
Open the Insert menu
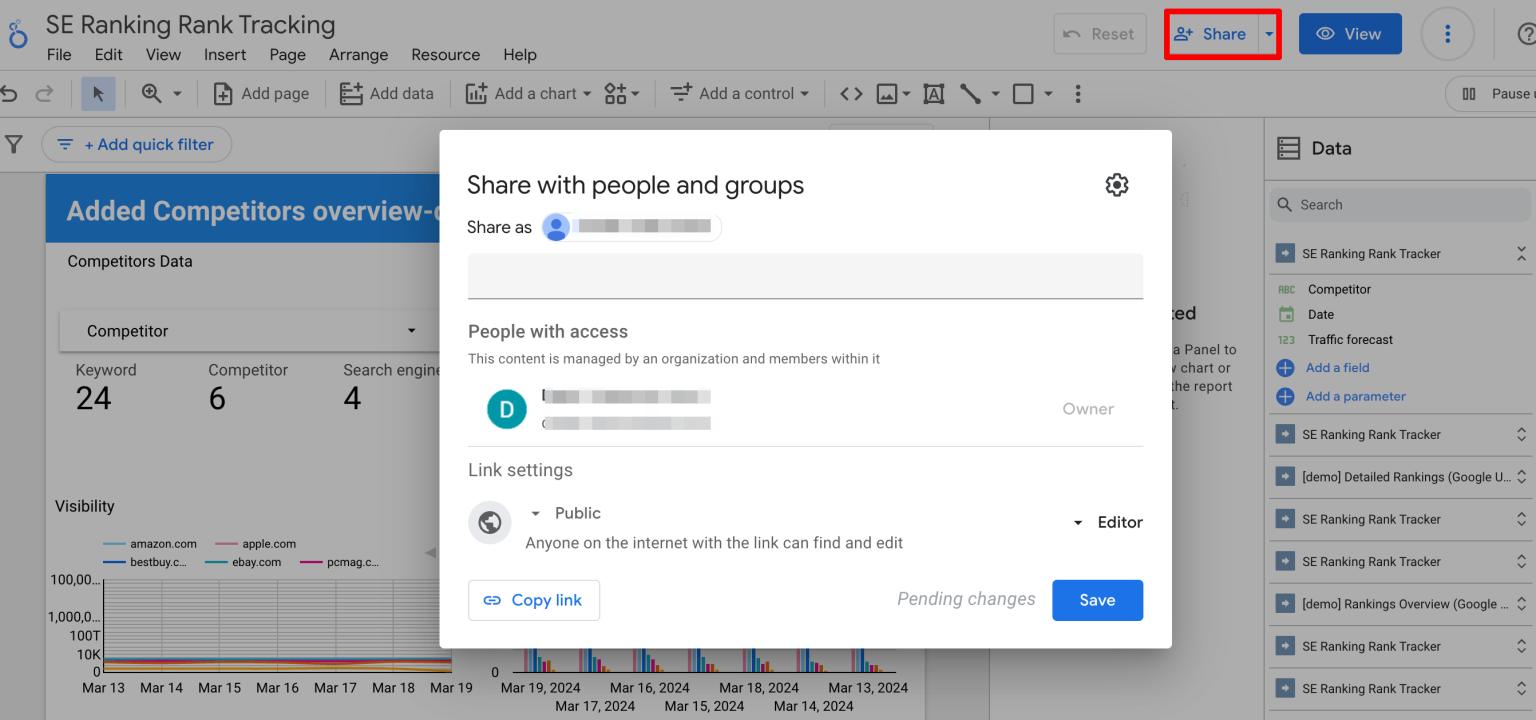click(224, 55)
